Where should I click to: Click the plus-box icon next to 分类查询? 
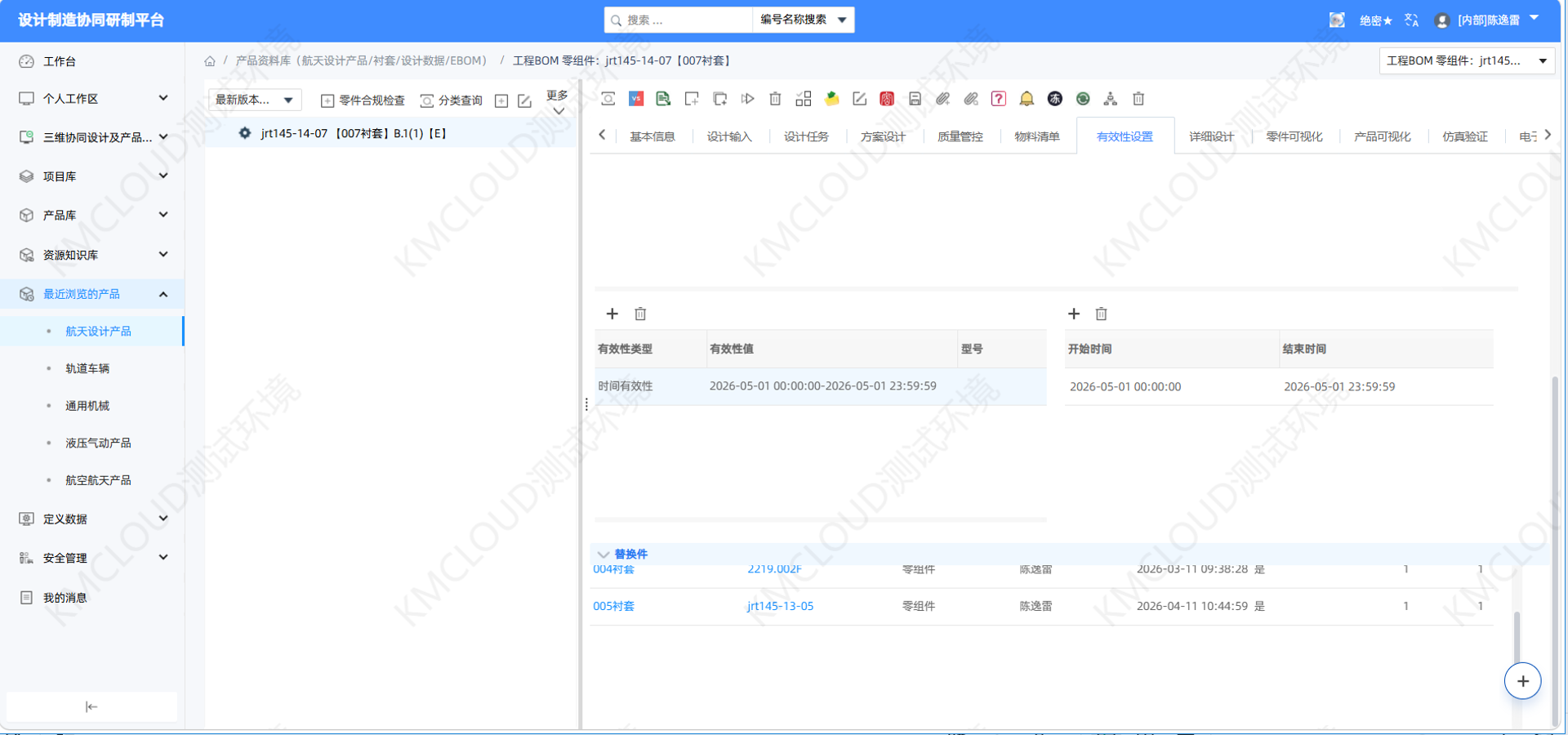coord(501,100)
